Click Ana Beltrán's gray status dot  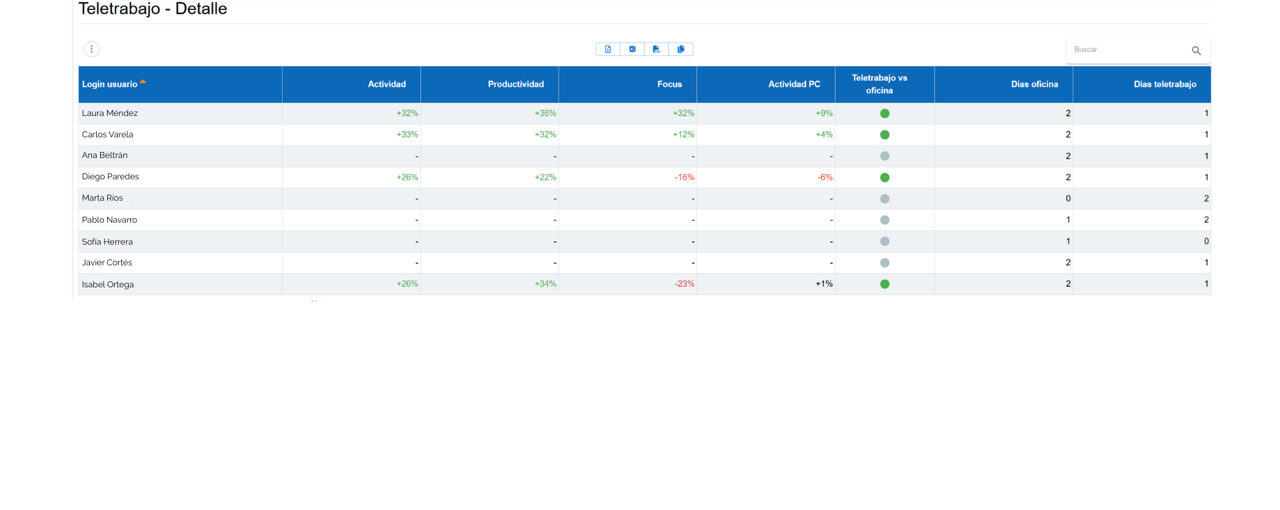pos(884,156)
